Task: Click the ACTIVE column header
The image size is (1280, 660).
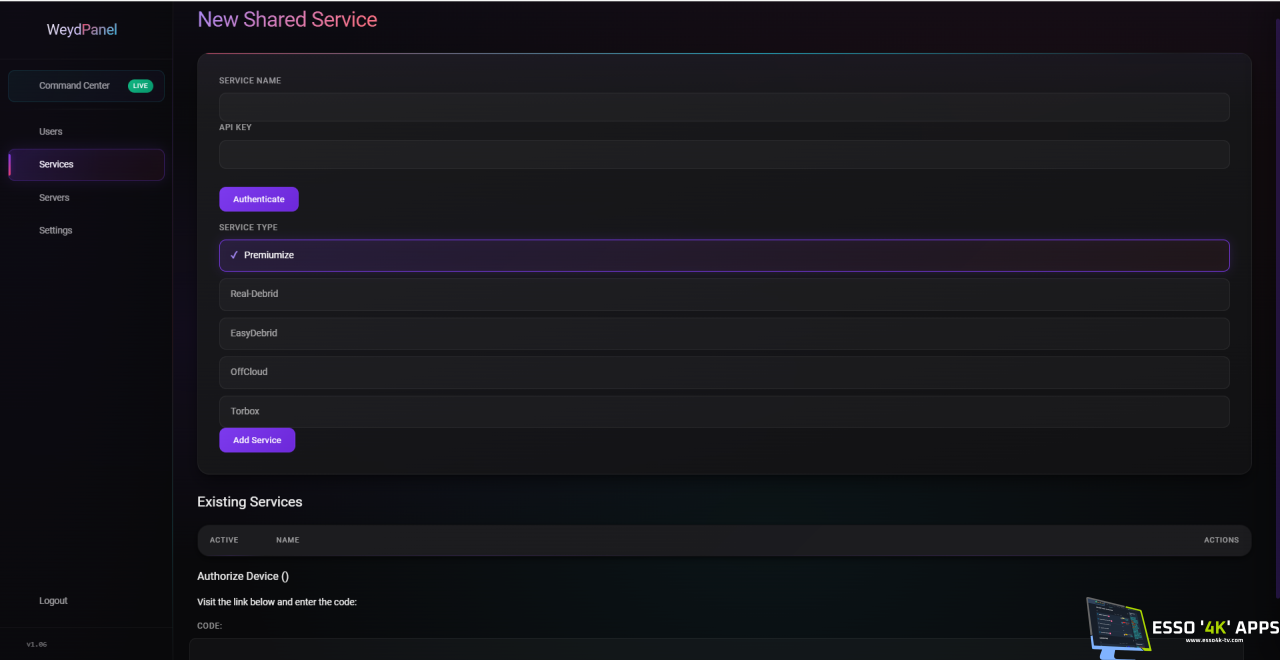Action: point(224,540)
